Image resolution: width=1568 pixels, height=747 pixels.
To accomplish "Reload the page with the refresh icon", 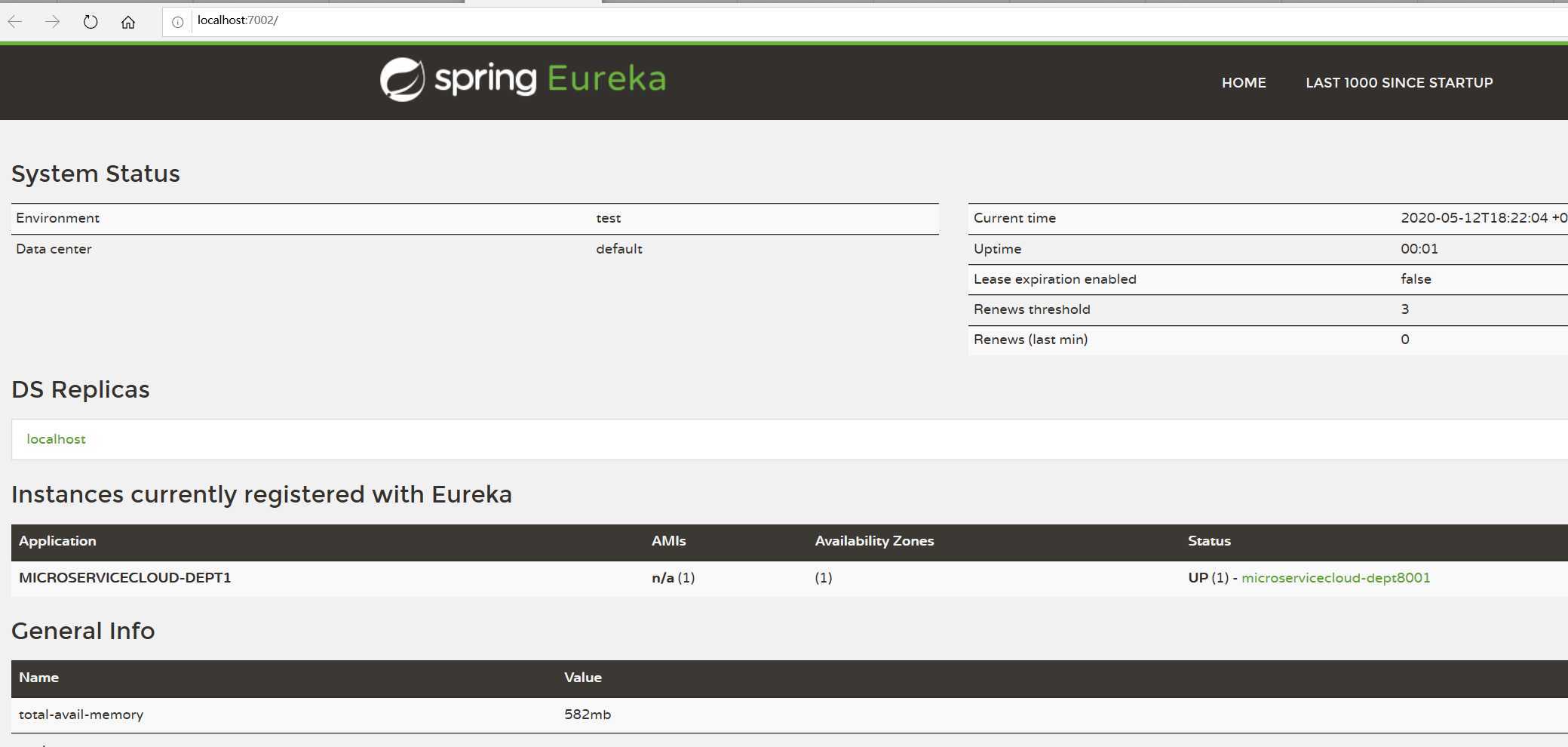I will click(x=91, y=22).
